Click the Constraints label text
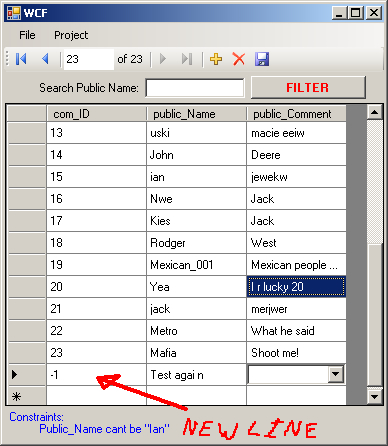The image size is (388, 446). click(36, 417)
